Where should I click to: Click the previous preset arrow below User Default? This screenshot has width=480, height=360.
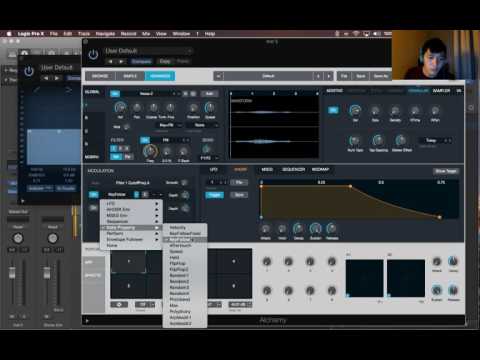pyautogui.click(x=110, y=61)
